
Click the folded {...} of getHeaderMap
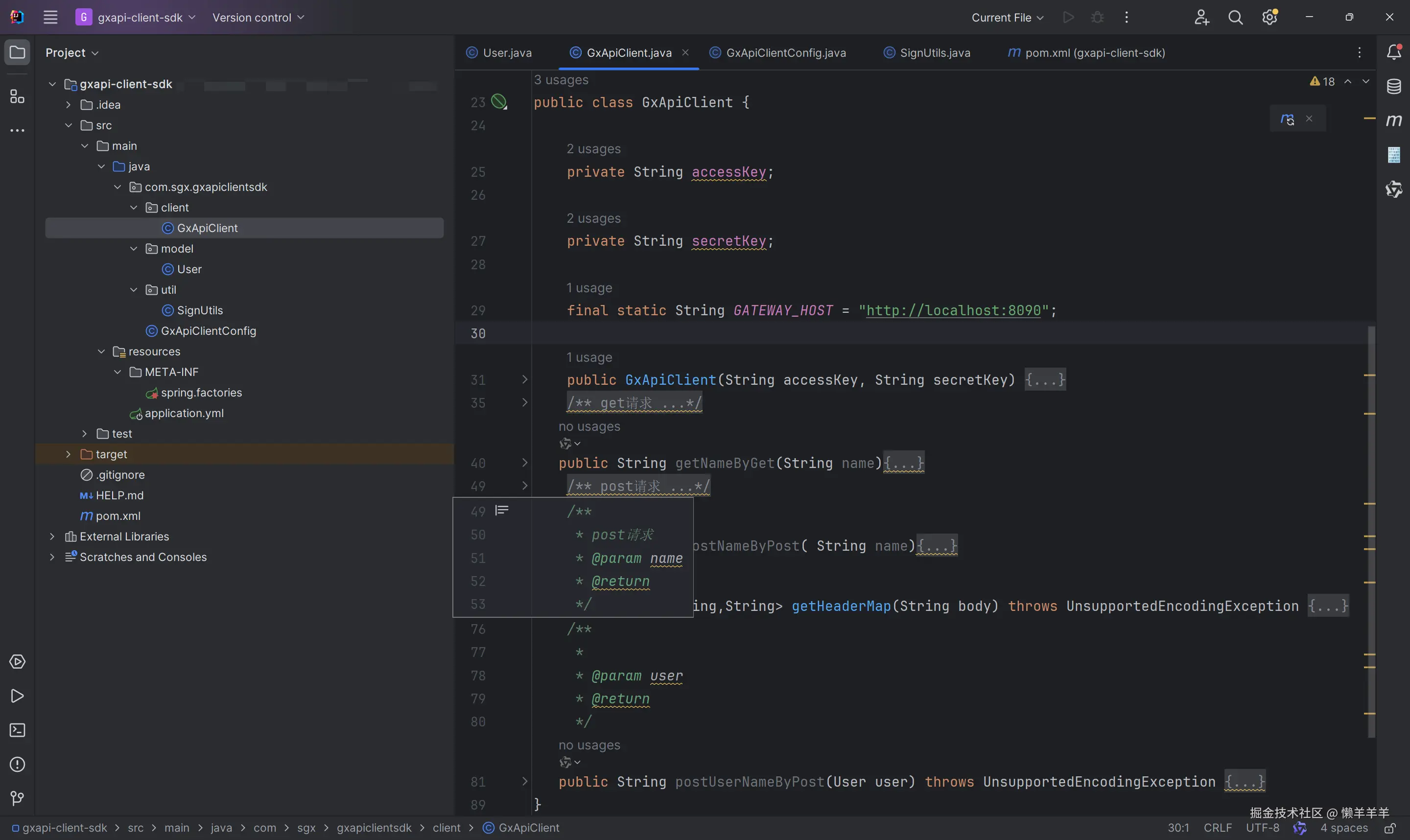click(x=1328, y=606)
